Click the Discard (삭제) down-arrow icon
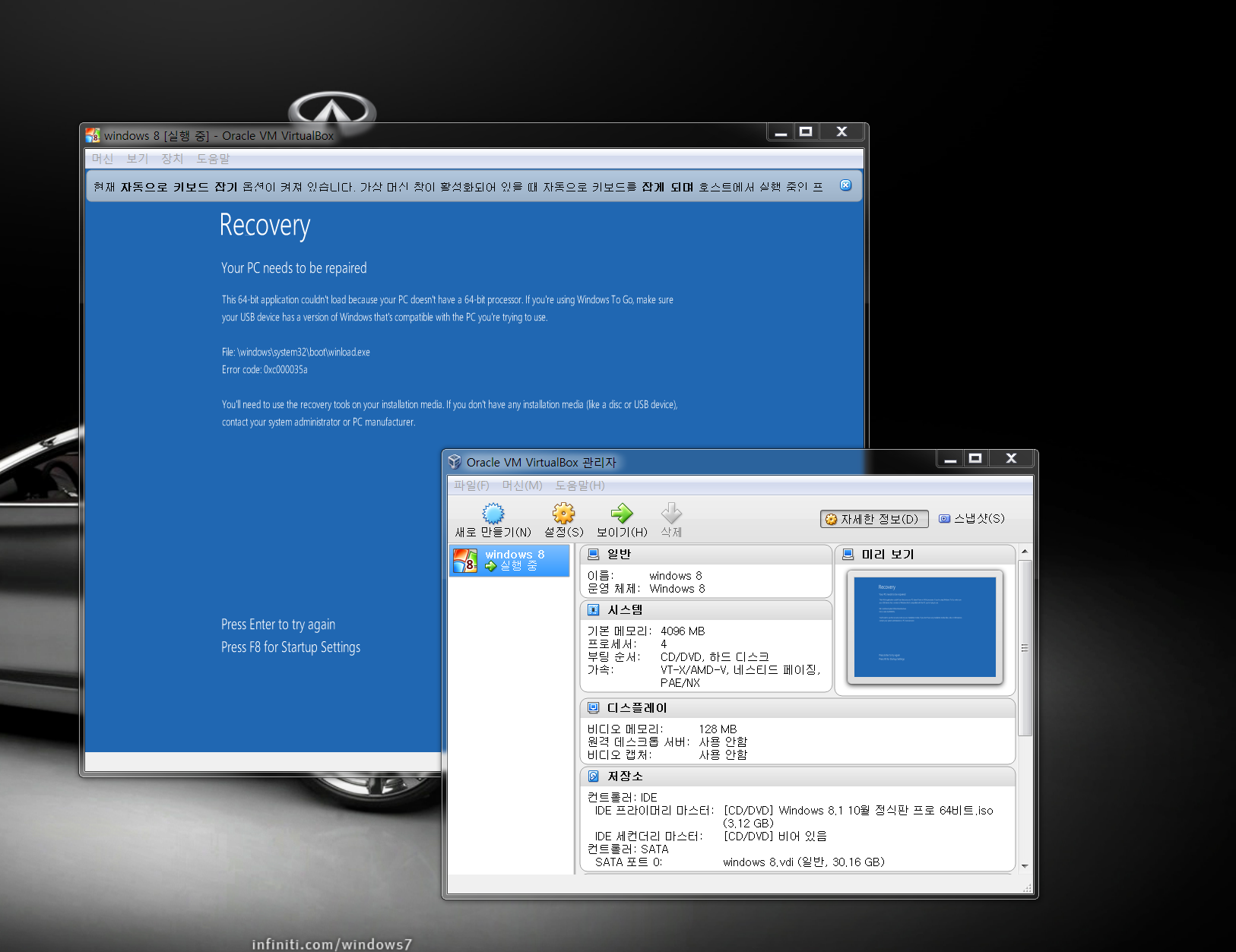This screenshot has width=1236, height=952. pyautogui.click(x=671, y=514)
